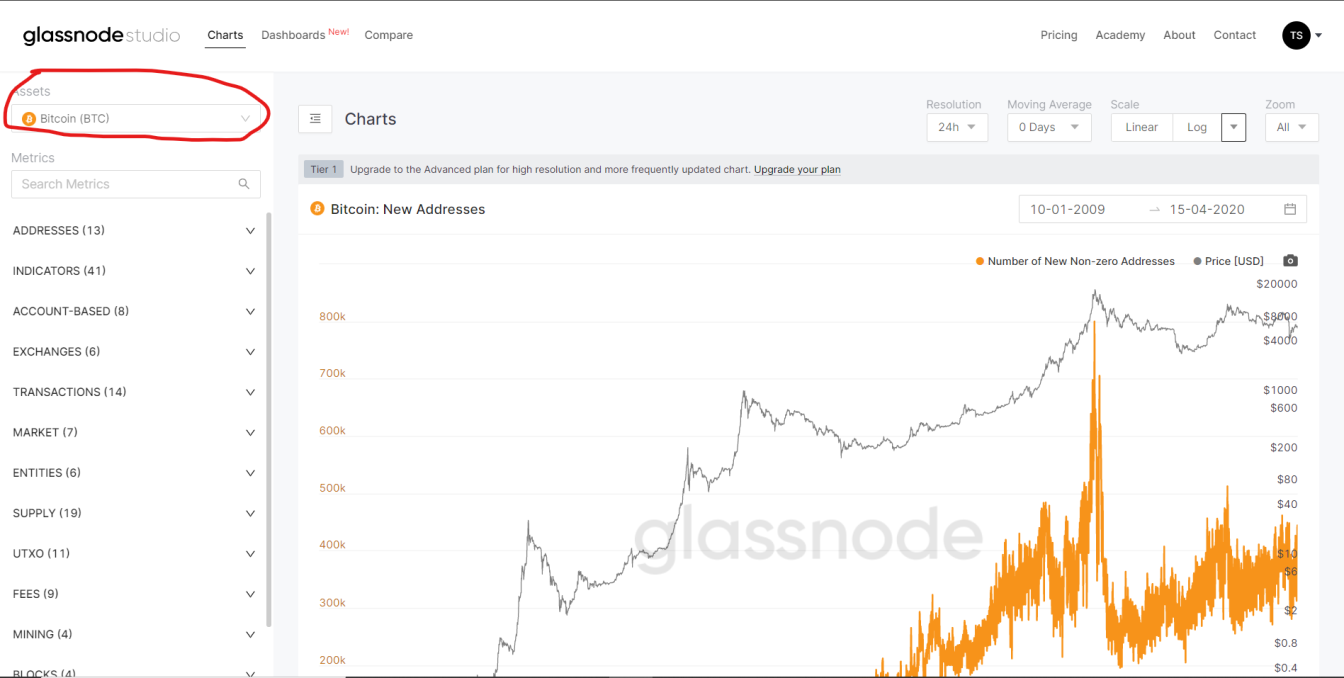
Task: Open the Resolution 24h dropdown
Action: pyautogui.click(x=956, y=127)
